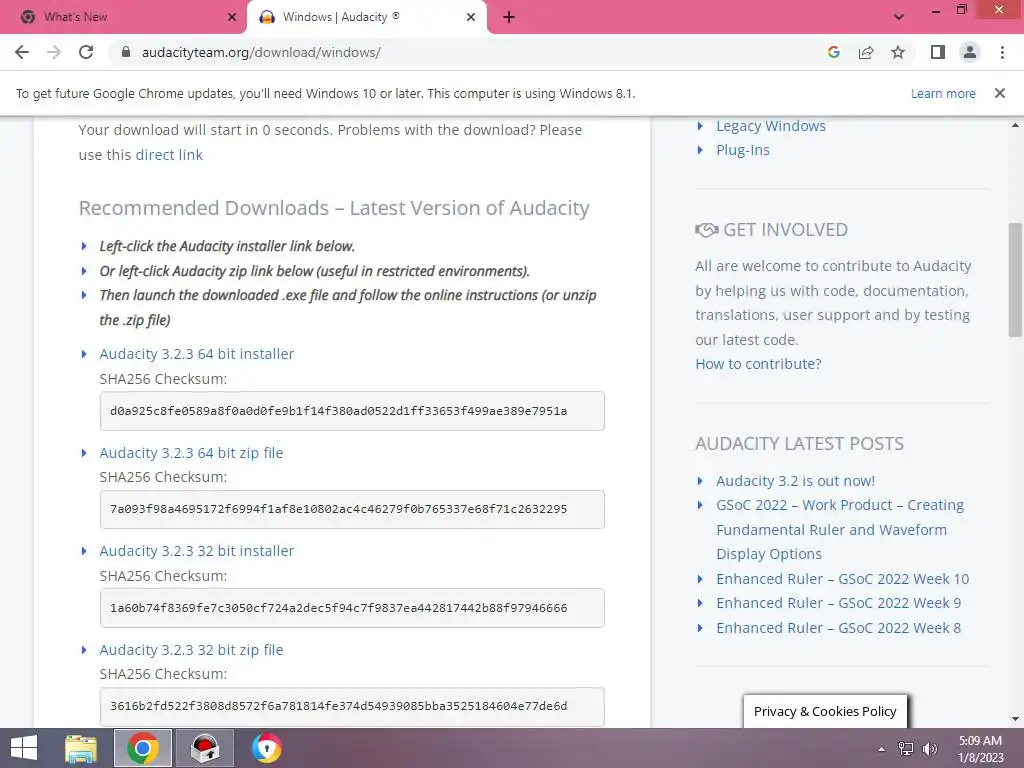The image size is (1024, 768).
Task: Open the keyhole shield app on the taskbar
Action: [266, 748]
